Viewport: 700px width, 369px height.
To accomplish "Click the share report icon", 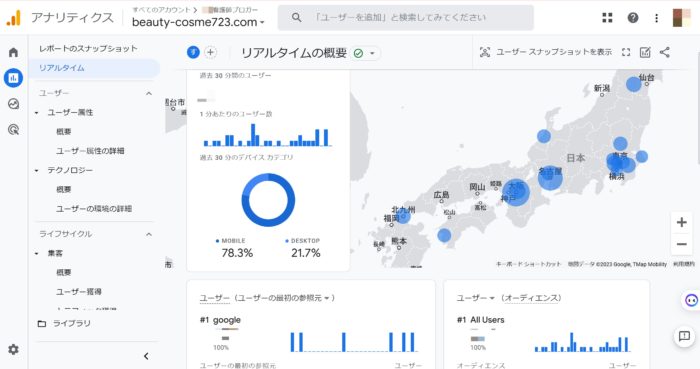I will (x=665, y=52).
